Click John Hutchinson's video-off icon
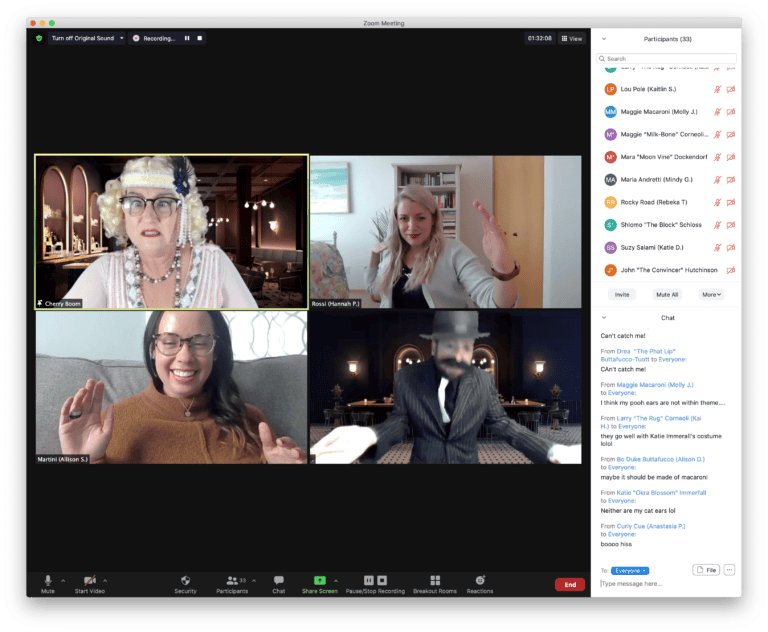Viewport: 768px width, 632px height. point(731,270)
